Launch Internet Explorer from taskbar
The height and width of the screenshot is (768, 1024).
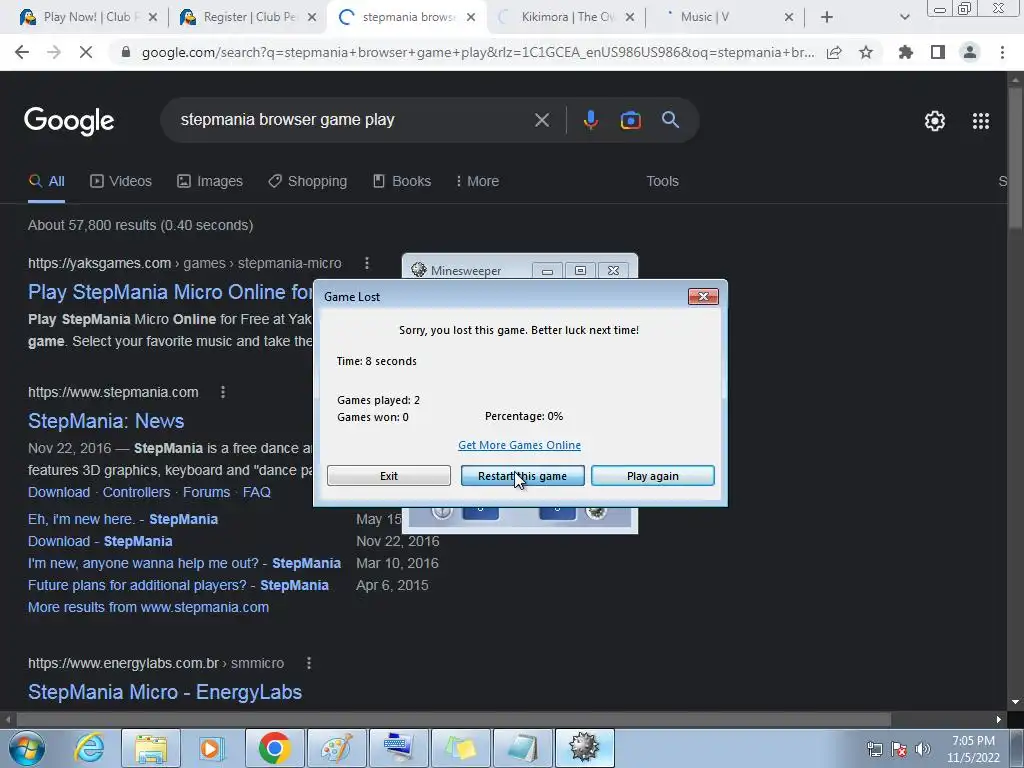click(88, 748)
